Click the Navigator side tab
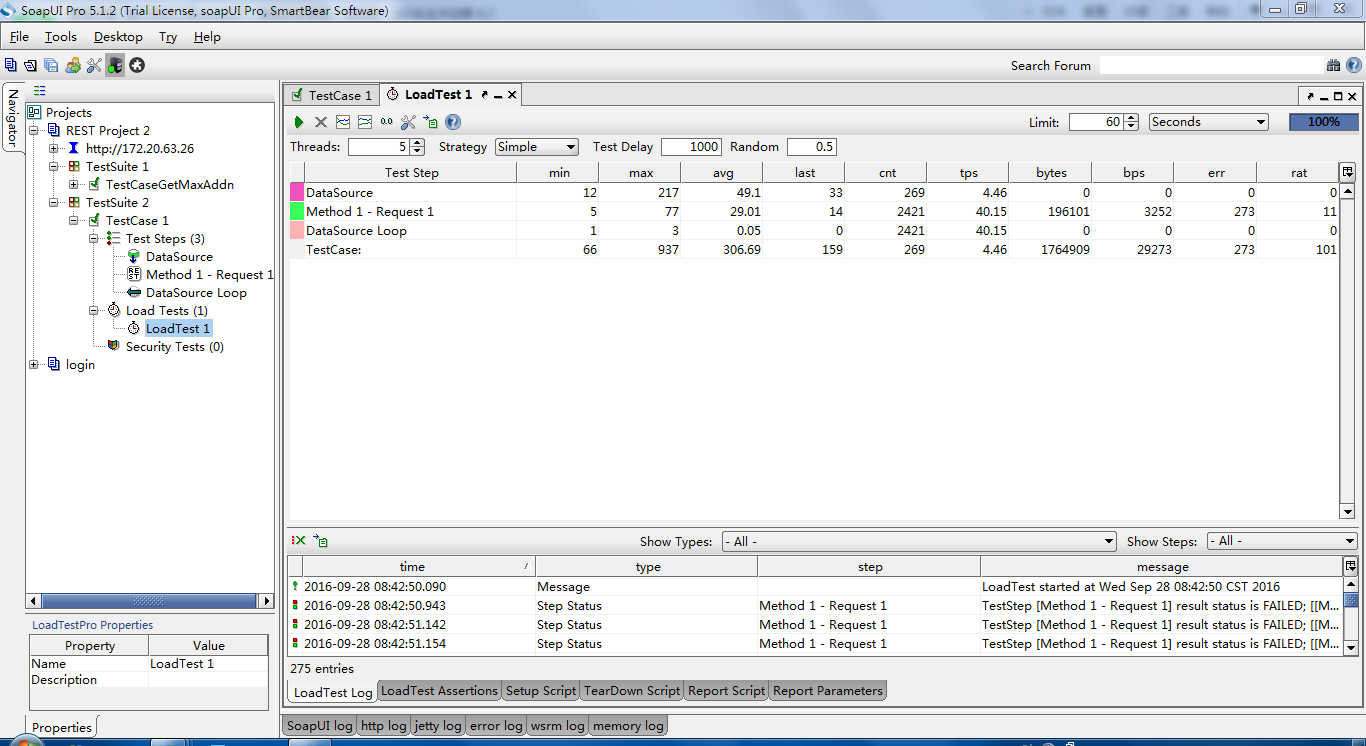The height and width of the screenshot is (746, 1366). (x=13, y=117)
